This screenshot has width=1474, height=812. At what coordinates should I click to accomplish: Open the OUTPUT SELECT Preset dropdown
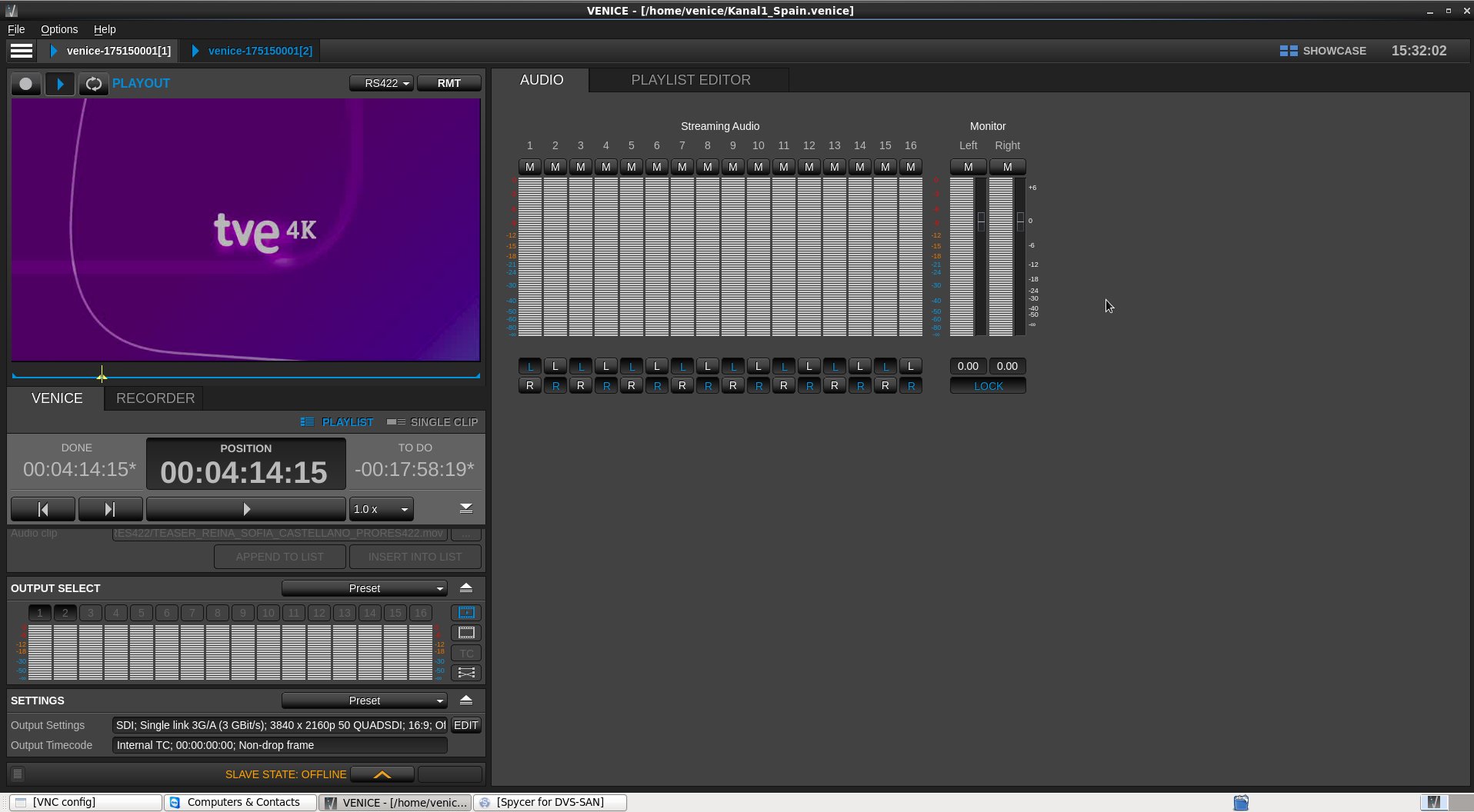pyautogui.click(x=365, y=588)
